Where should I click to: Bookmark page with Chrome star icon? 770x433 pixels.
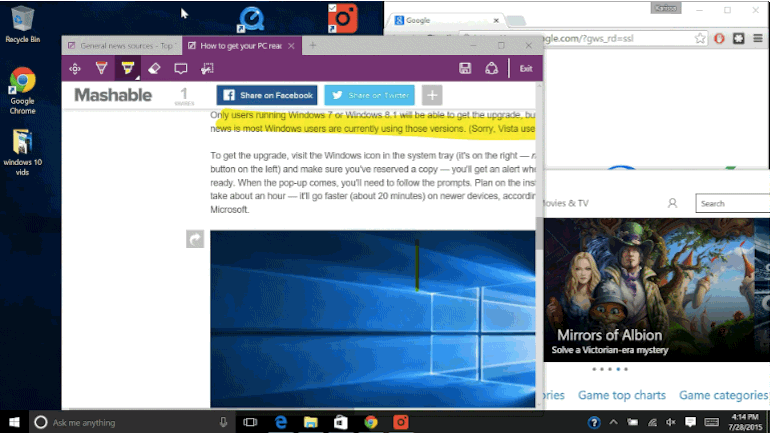(700, 38)
